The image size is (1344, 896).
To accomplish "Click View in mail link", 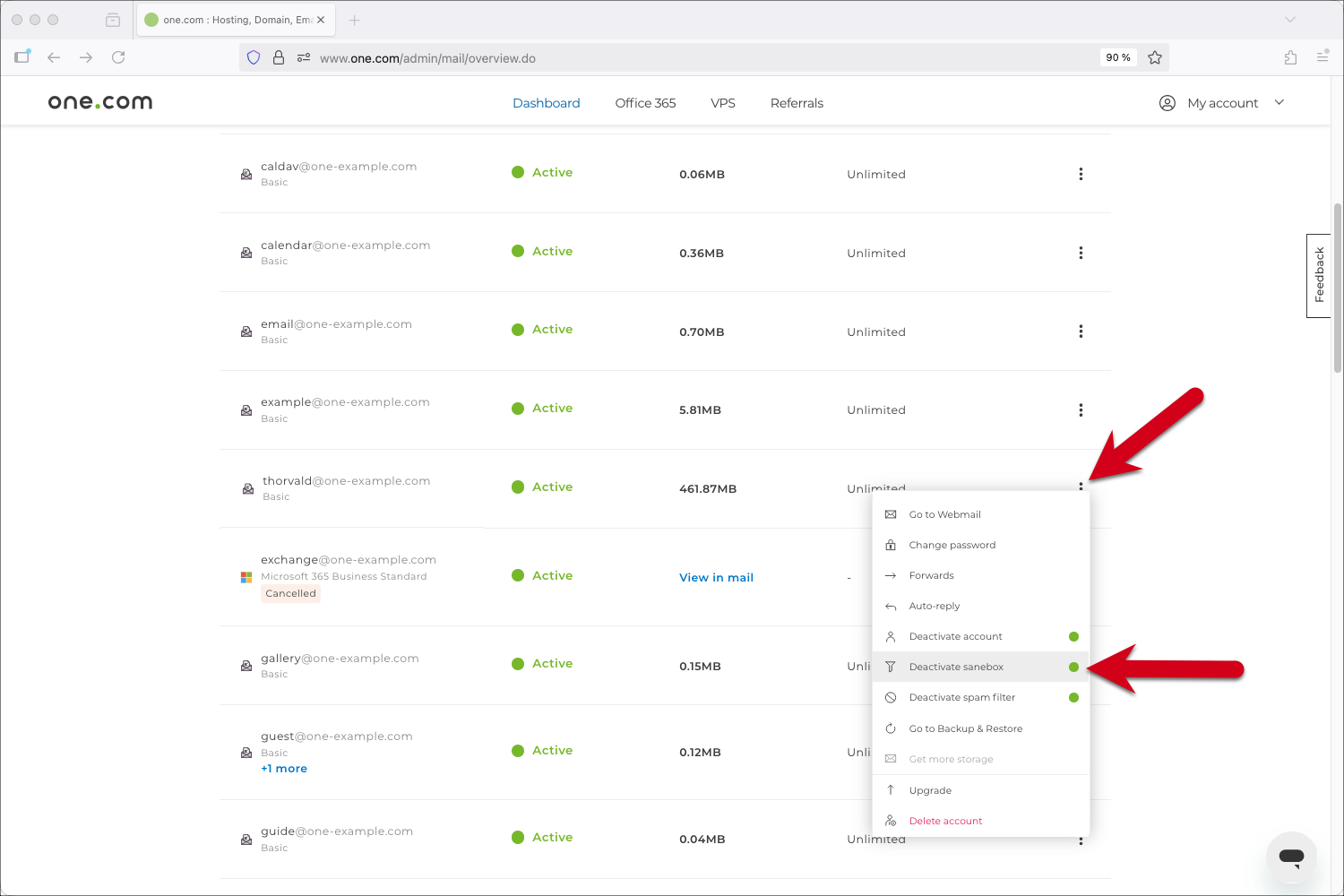I will pos(716,578).
